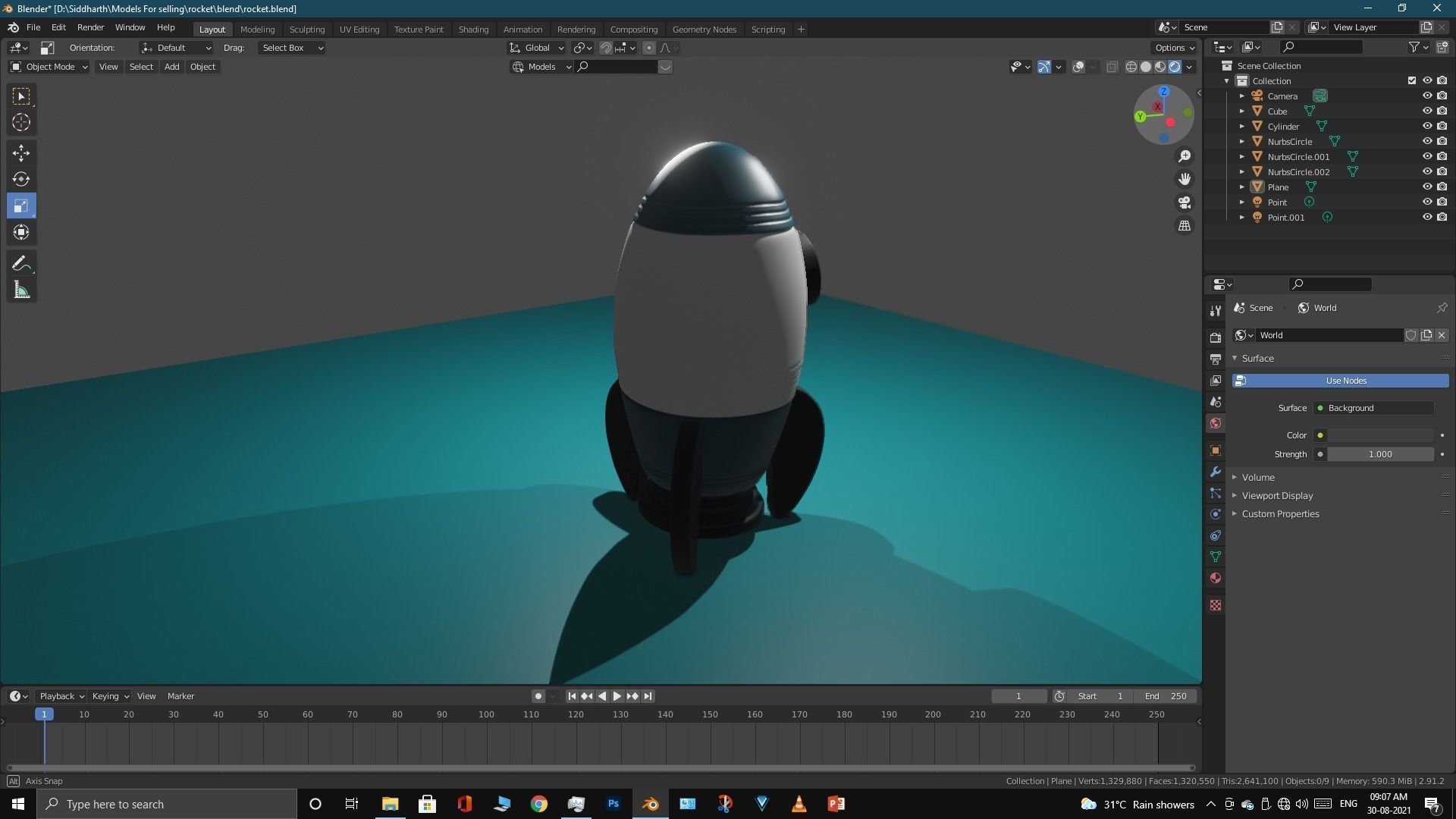Select the Measure tool
1456x819 pixels.
pos(21,290)
